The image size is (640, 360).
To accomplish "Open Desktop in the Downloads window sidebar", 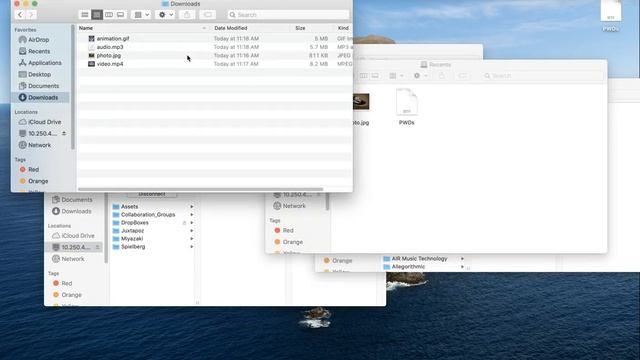I will [x=40, y=74].
